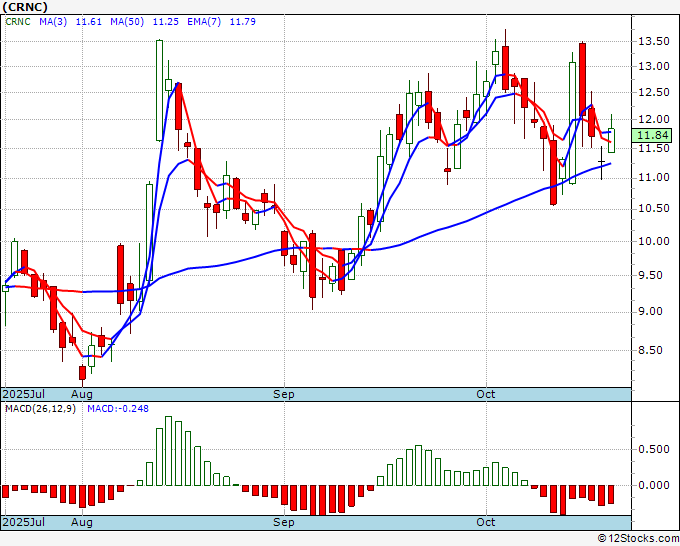Click the MACD(26,12,9) indicator label
The height and width of the screenshot is (546, 680).
coord(40,409)
